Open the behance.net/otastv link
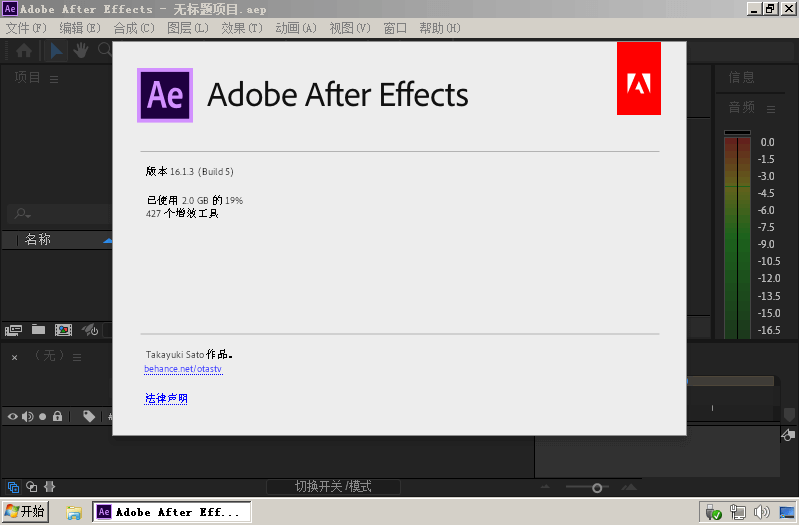This screenshot has width=799, height=525. point(183,369)
